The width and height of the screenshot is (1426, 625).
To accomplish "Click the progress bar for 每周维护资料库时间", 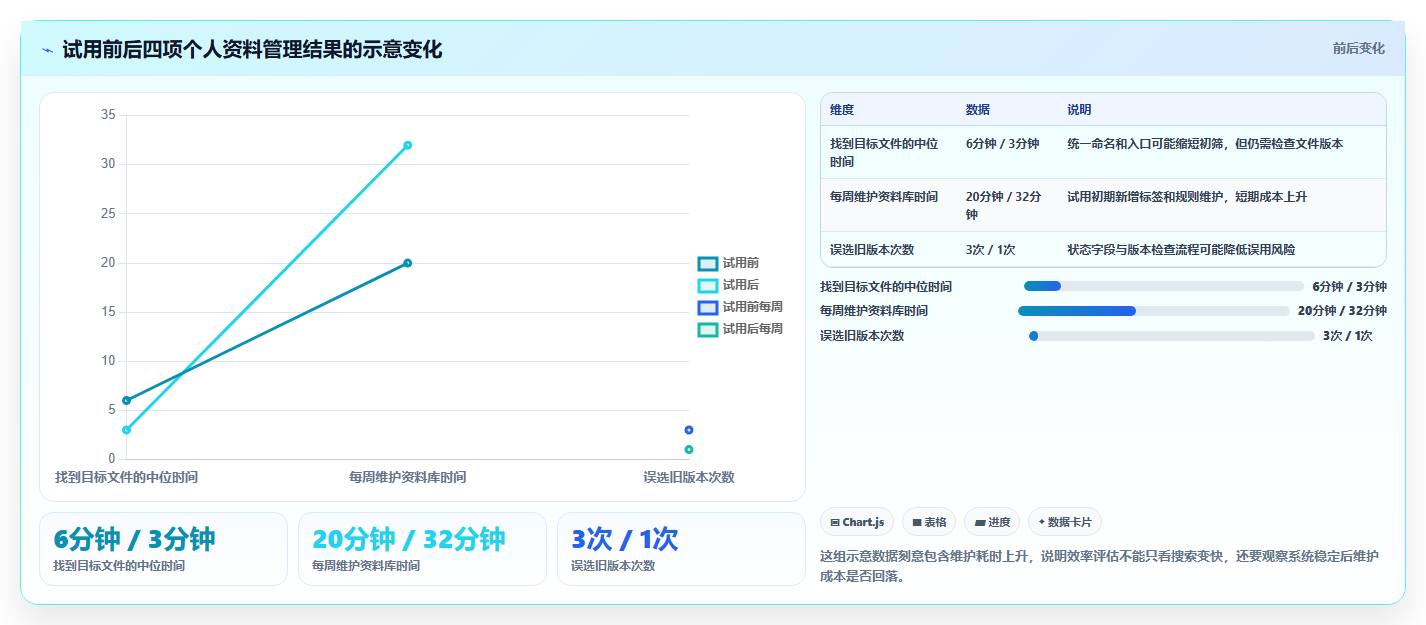I will click(1154, 311).
